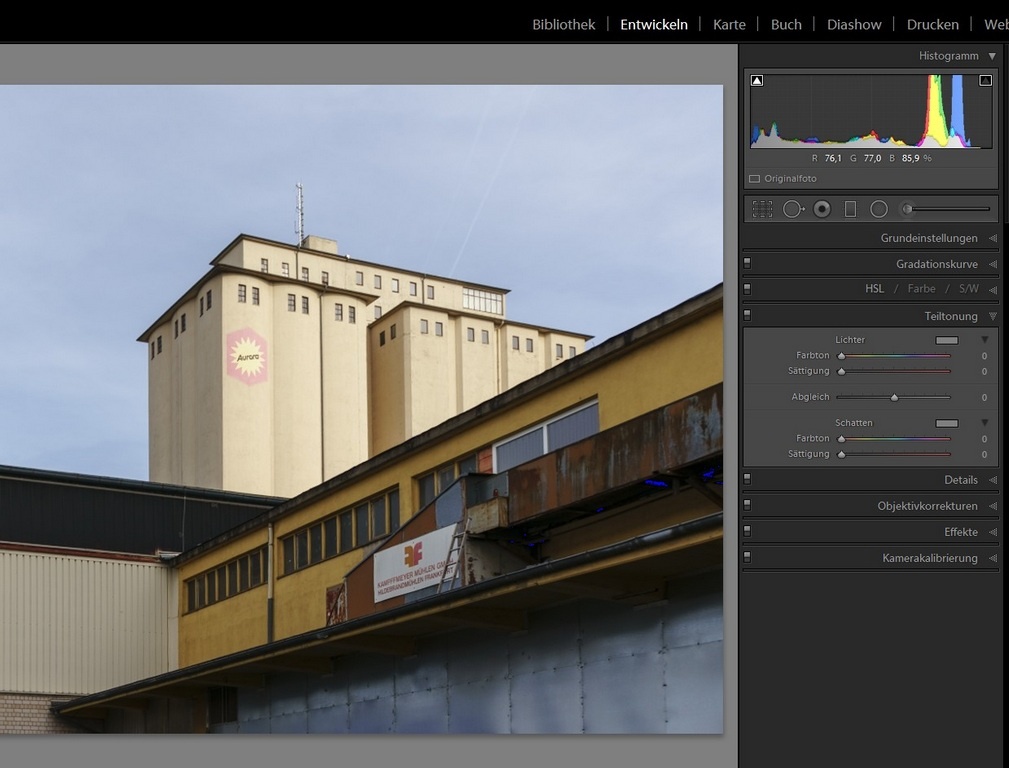Image resolution: width=1009 pixels, height=768 pixels.
Task: Toggle the Teiltonung panel on/off switch
Action: pyautogui.click(x=747, y=316)
